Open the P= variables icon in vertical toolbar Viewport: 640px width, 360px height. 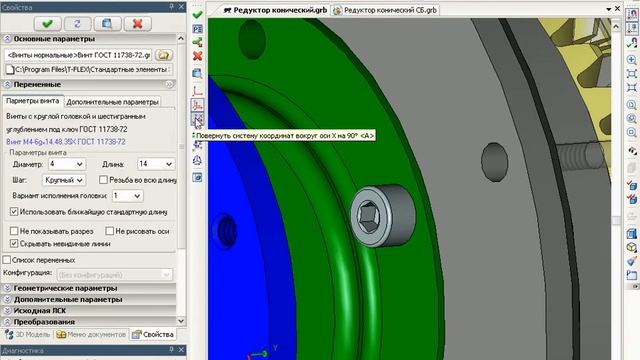click(198, 29)
